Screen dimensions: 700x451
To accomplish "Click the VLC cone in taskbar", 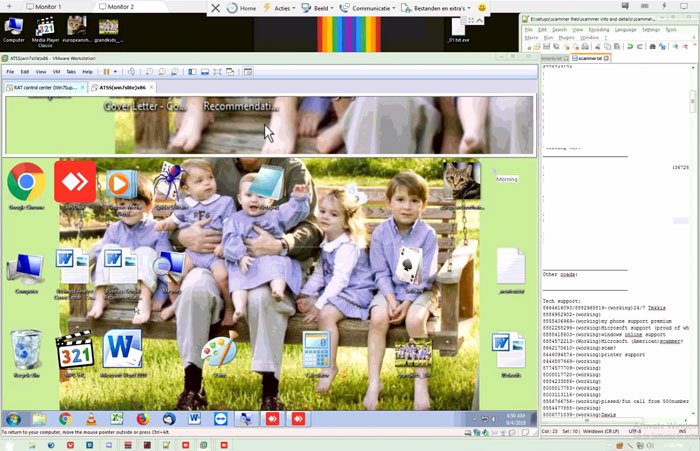I will [90, 418].
